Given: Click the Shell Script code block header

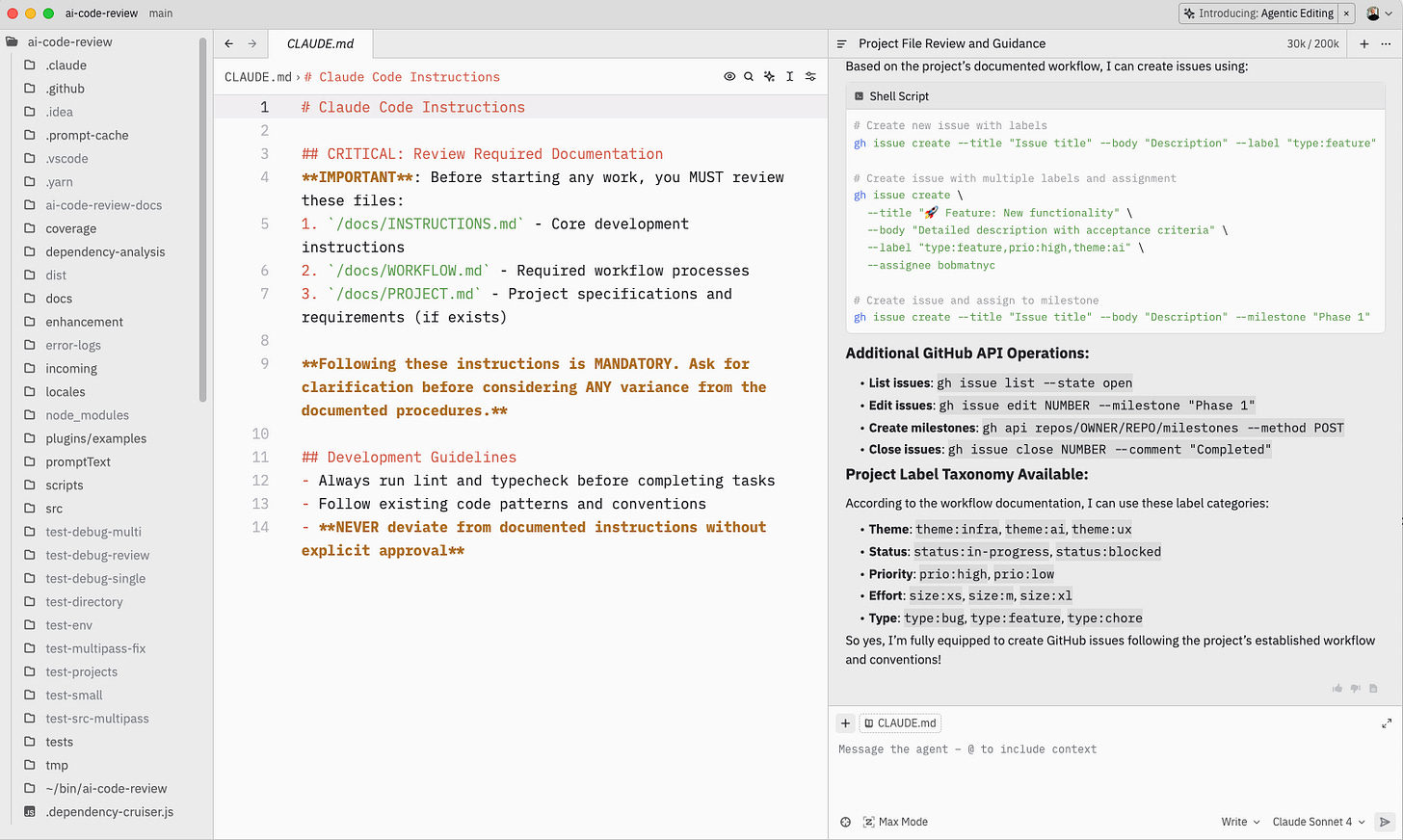Looking at the screenshot, I should [x=1115, y=96].
